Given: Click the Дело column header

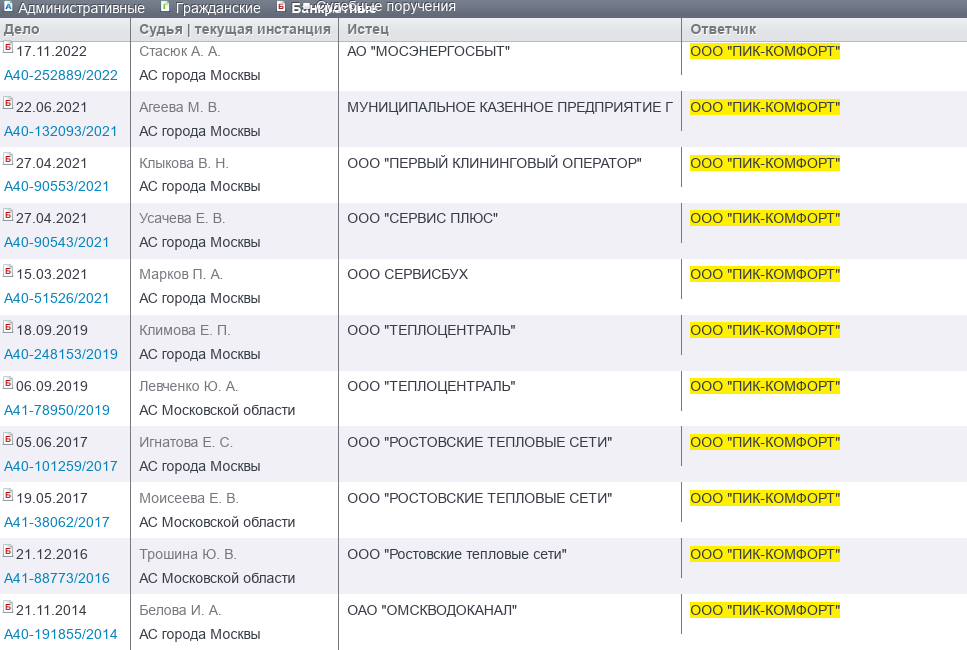Looking at the screenshot, I should click(22, 29).
